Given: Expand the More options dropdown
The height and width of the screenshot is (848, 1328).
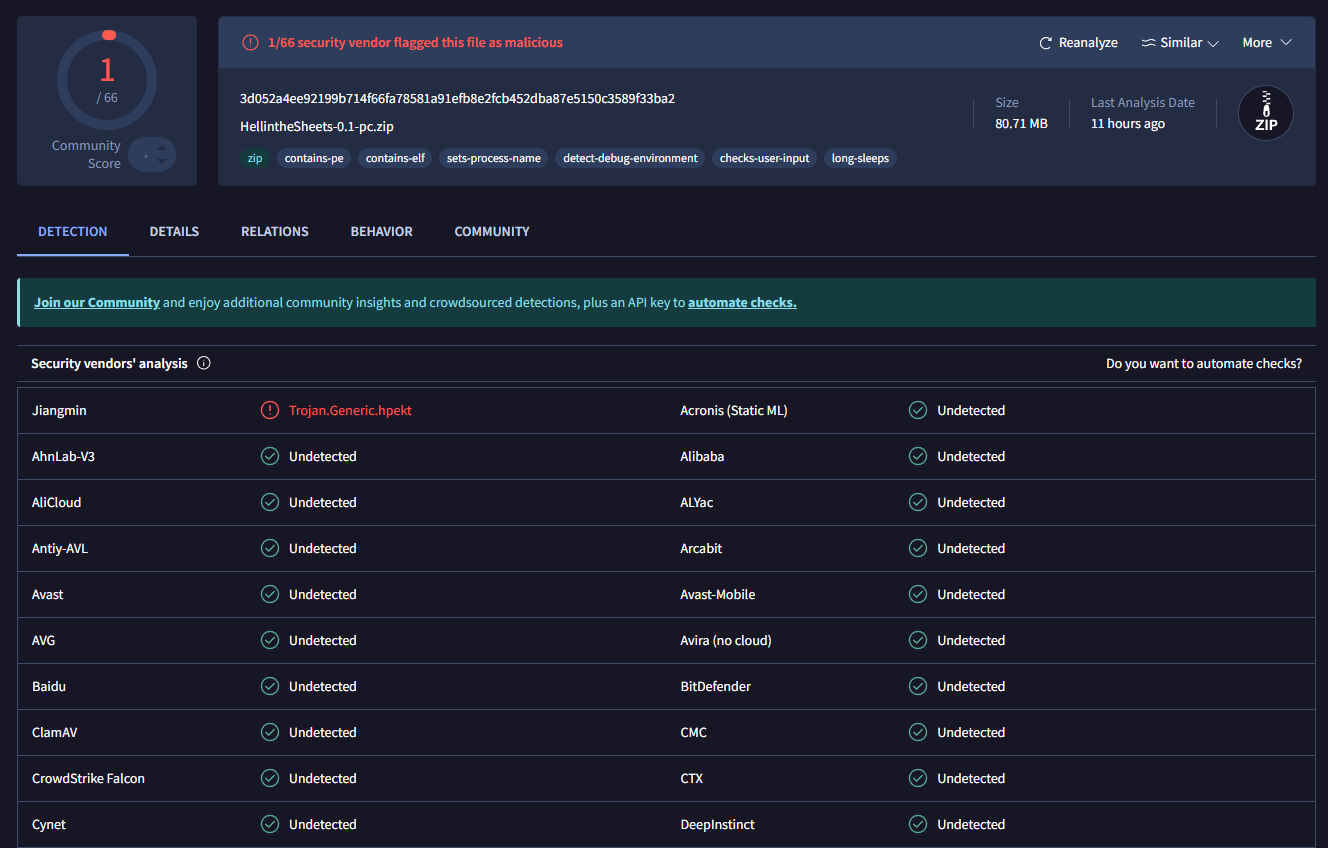Looking at the screenshot, I should tap(1267, 43).
